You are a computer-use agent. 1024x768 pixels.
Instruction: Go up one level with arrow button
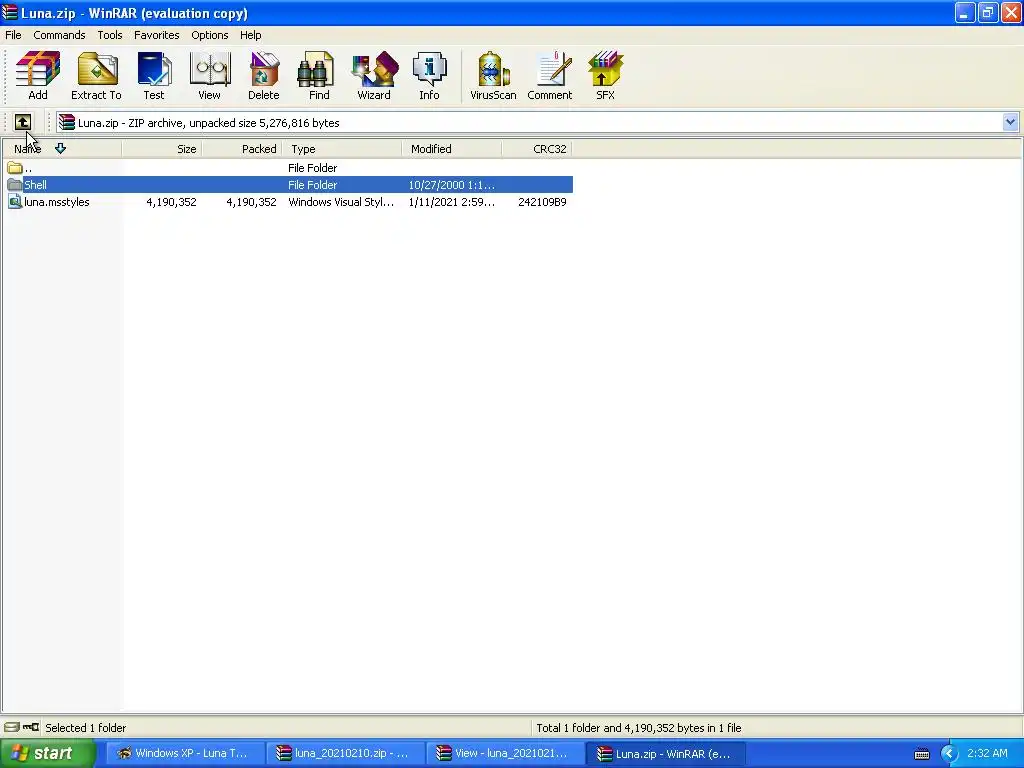[x=23, y=122]
